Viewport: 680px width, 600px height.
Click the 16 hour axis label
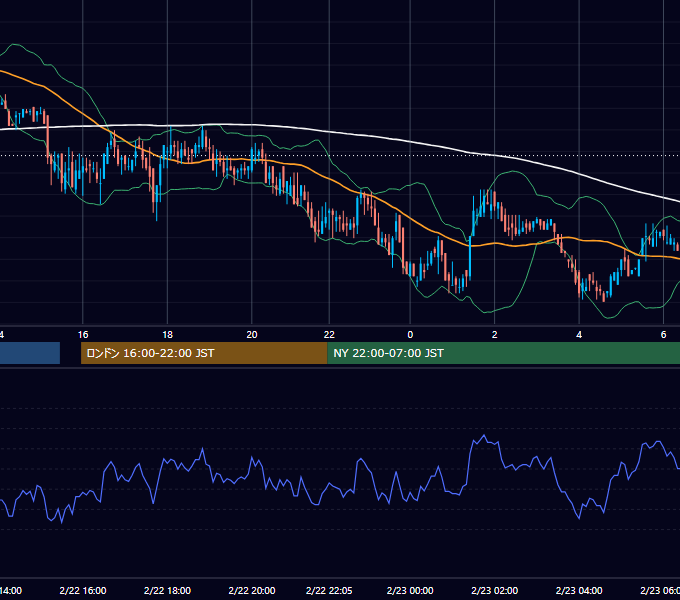83,335
